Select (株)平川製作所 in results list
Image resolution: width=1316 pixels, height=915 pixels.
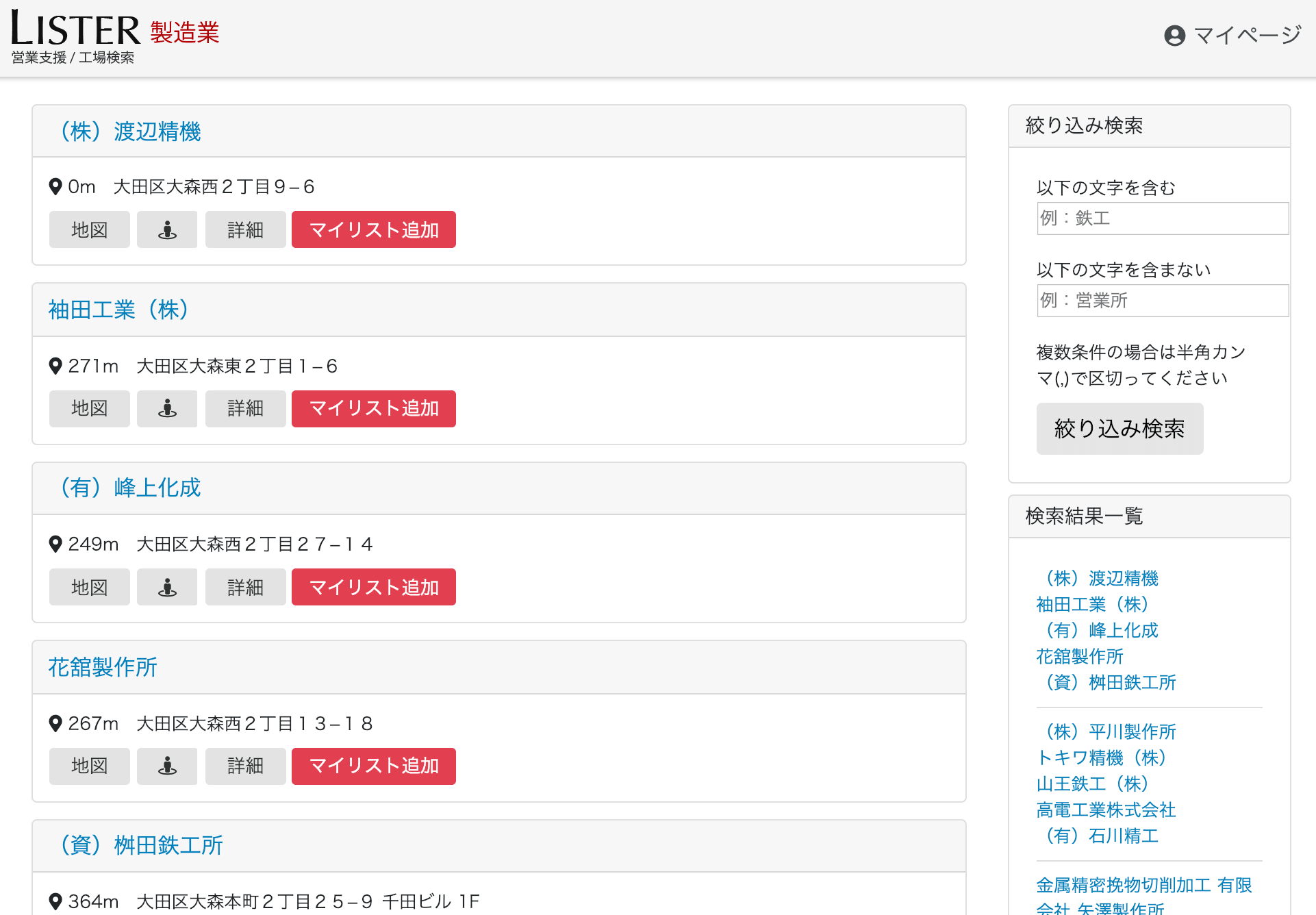(1106, 732)
